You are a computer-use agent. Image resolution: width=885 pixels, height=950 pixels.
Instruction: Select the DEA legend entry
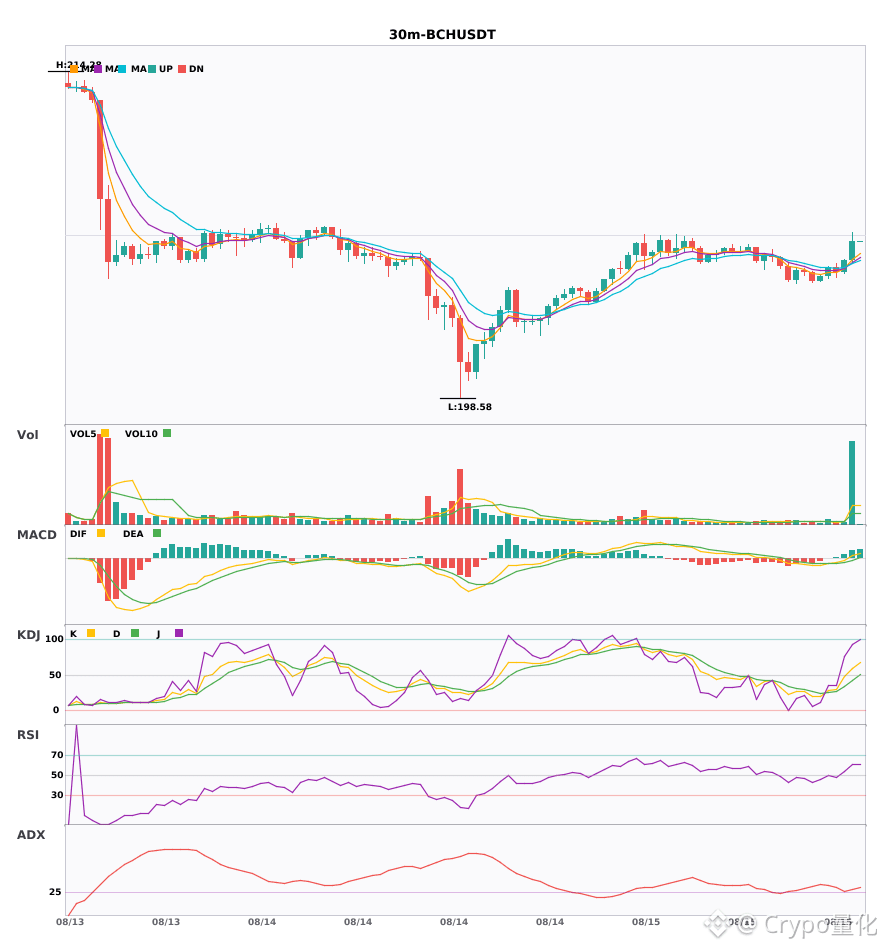142,534
